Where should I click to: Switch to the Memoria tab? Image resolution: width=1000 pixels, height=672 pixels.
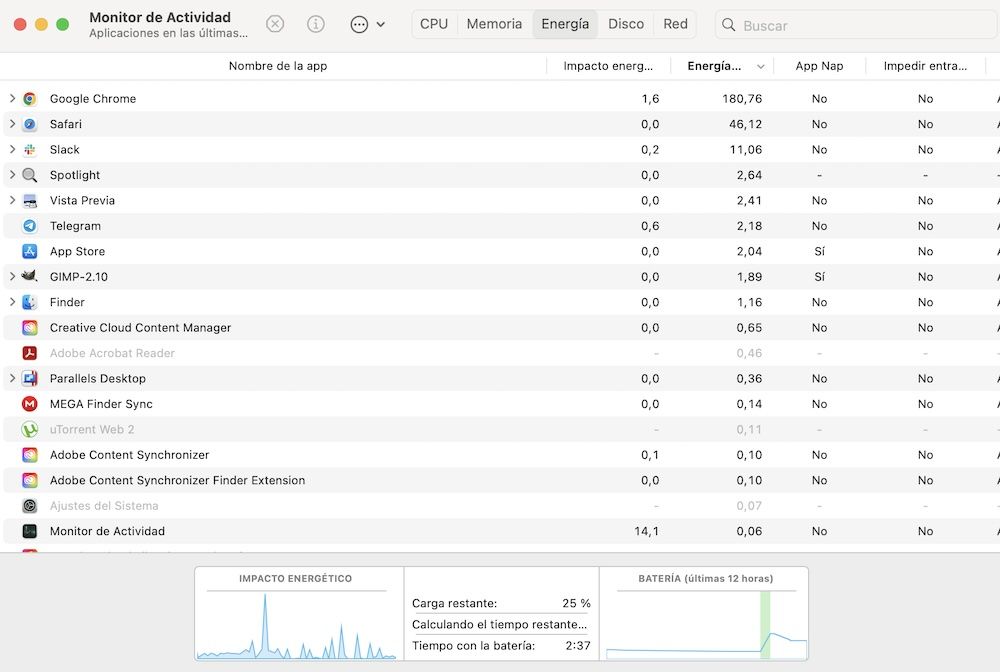pos(493,24)
